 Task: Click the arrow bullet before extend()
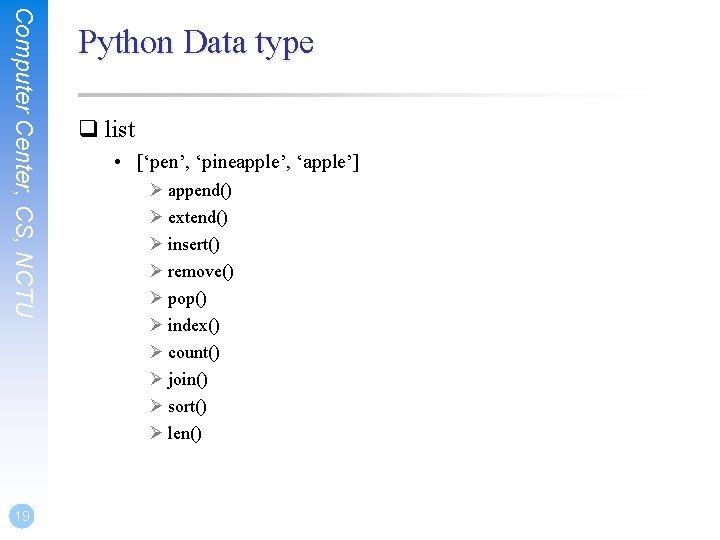156,217
